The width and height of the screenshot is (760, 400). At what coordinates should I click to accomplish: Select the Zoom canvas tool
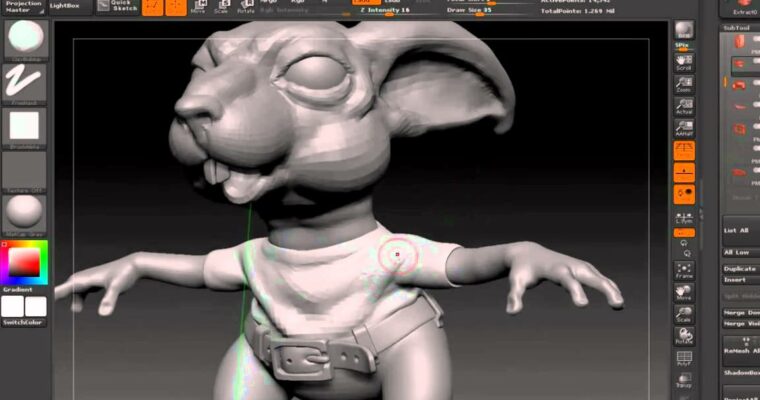pos(684,84)
